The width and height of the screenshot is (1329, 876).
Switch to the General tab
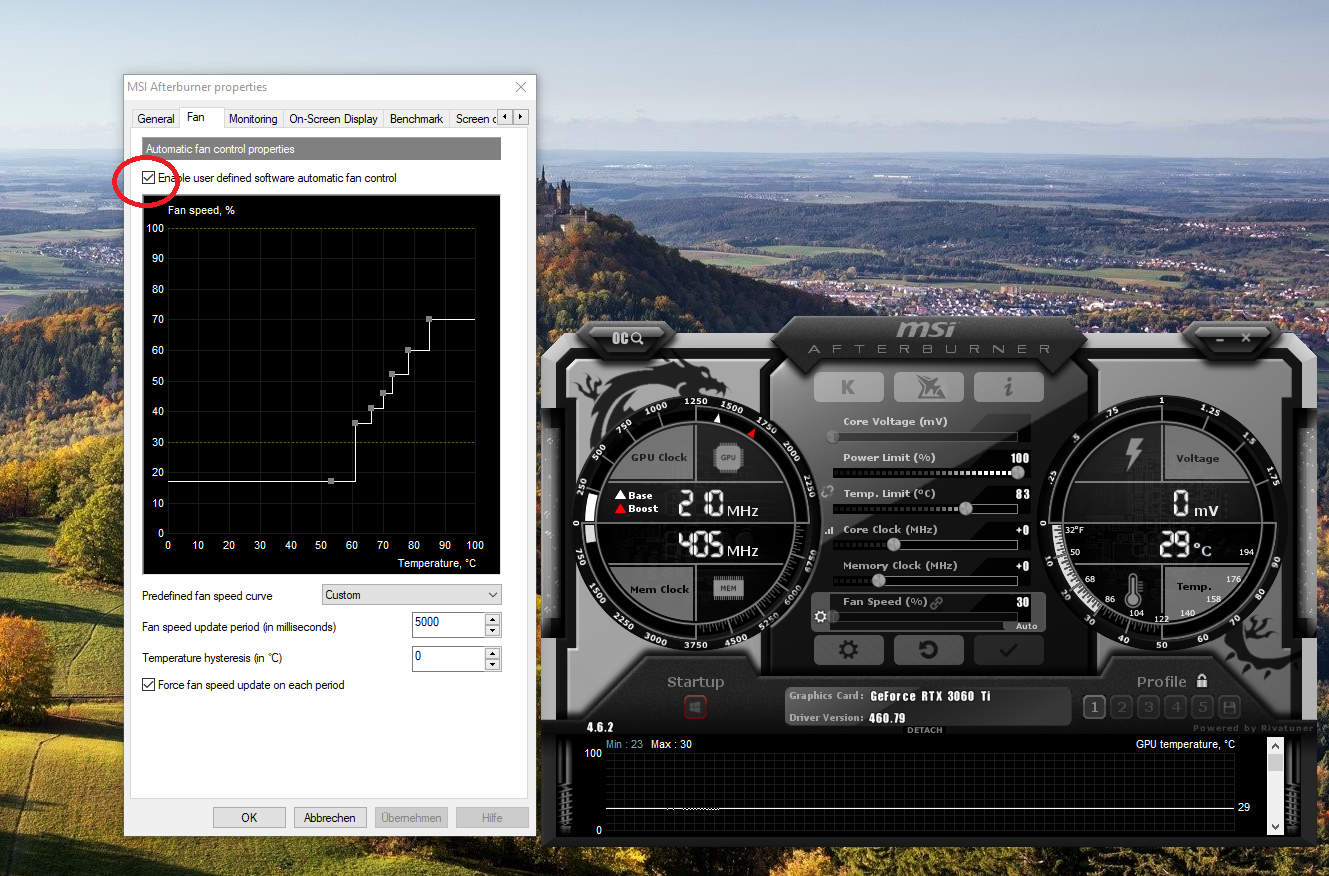tap(156, 119)
